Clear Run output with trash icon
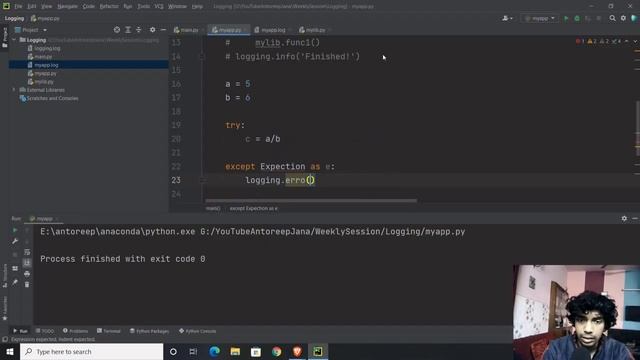 [x=27, y=284]
